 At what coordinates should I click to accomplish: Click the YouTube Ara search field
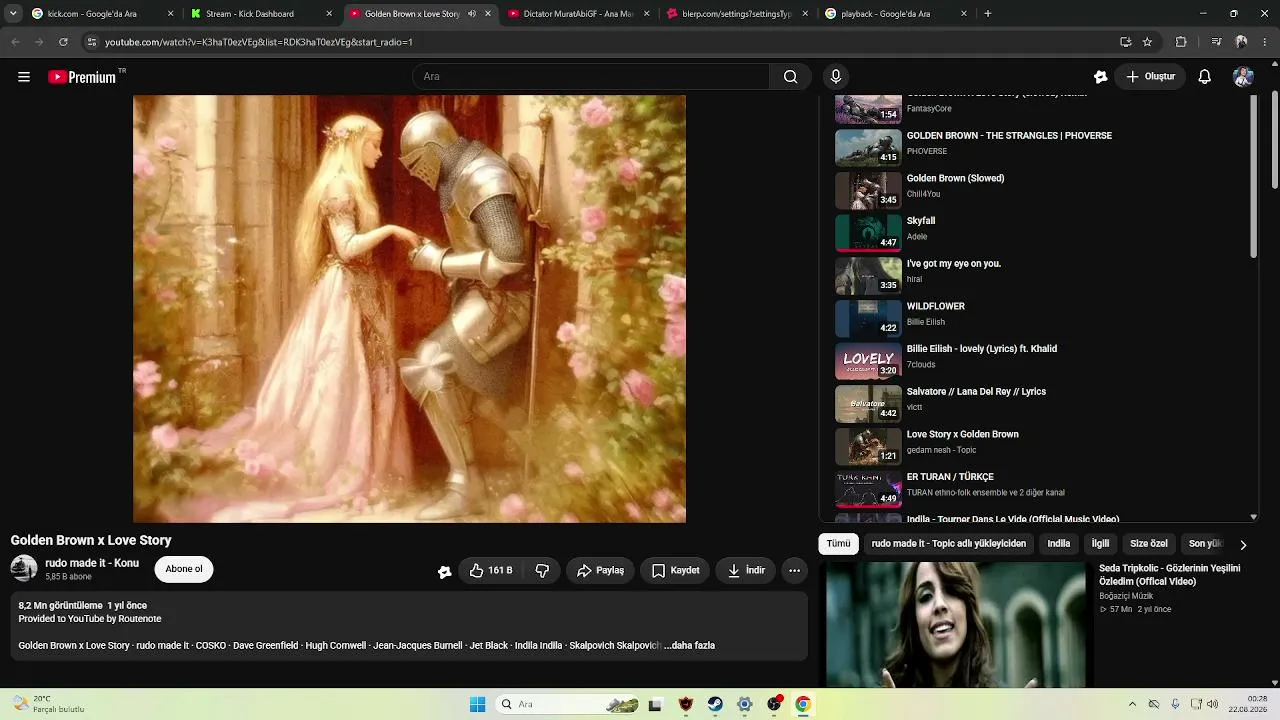point(591,77)
